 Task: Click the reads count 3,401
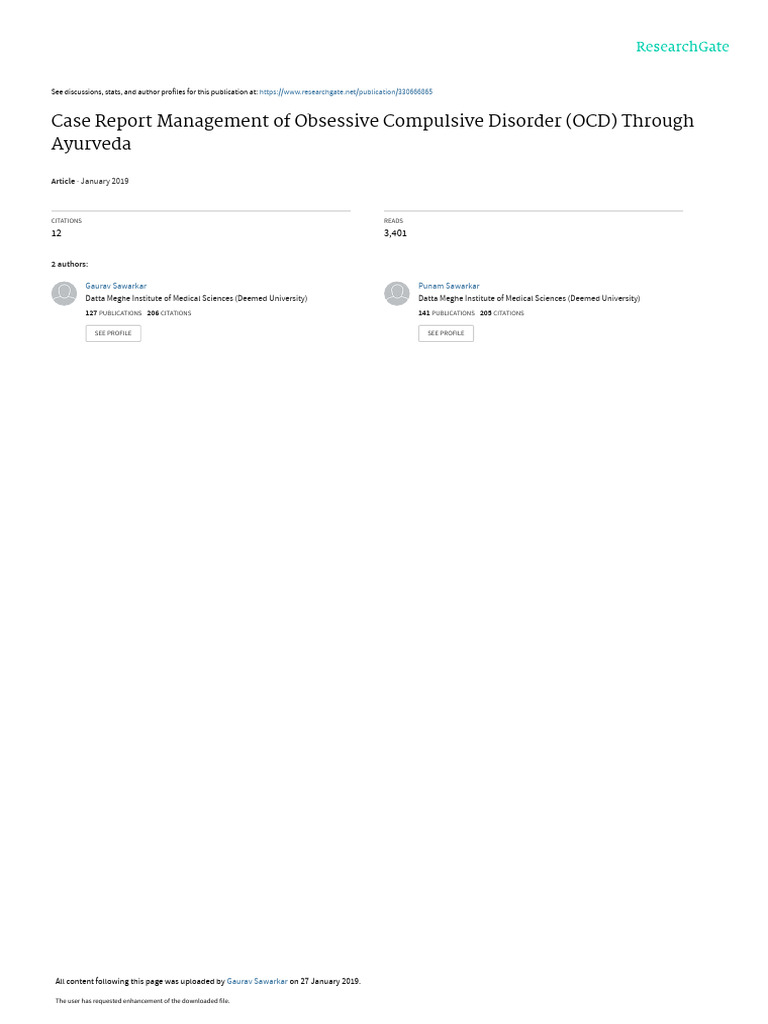[x=395, y=233]
